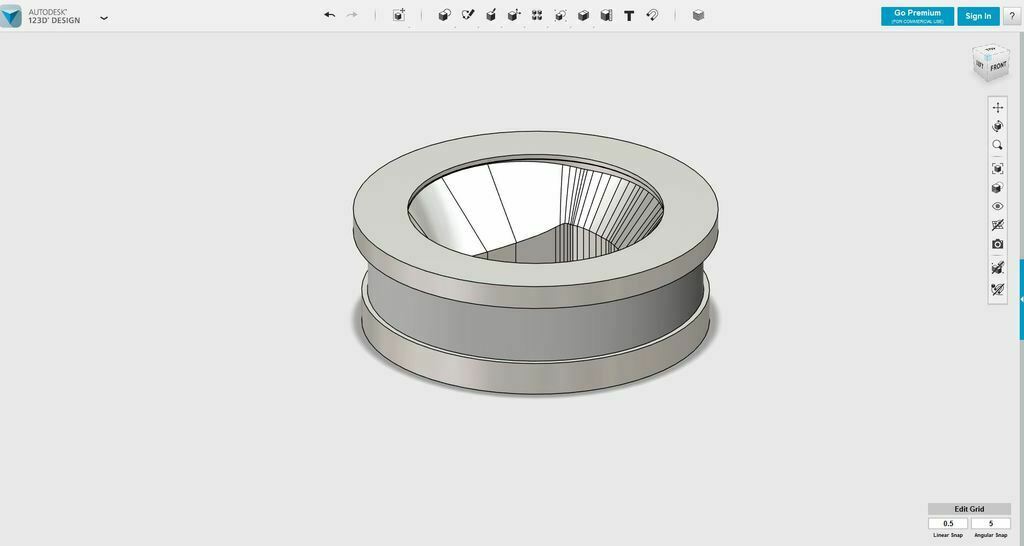This screenshot has width=1024, height=546.
Task: Toggle the crossed-out cube-and-pencil icon
Action: click(x=997, y=268)
